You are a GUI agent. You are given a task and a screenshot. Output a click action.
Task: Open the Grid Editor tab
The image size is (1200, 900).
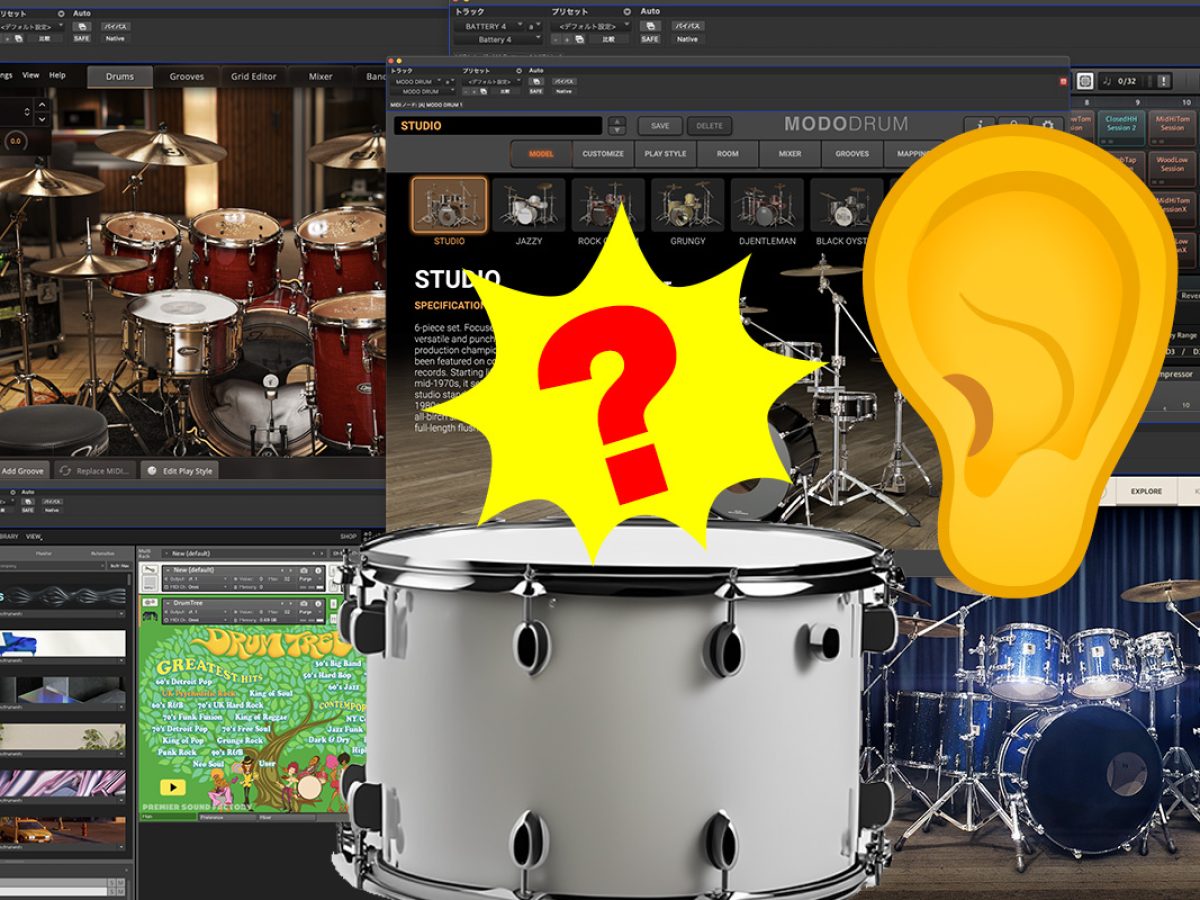click(x=253, y=76)
